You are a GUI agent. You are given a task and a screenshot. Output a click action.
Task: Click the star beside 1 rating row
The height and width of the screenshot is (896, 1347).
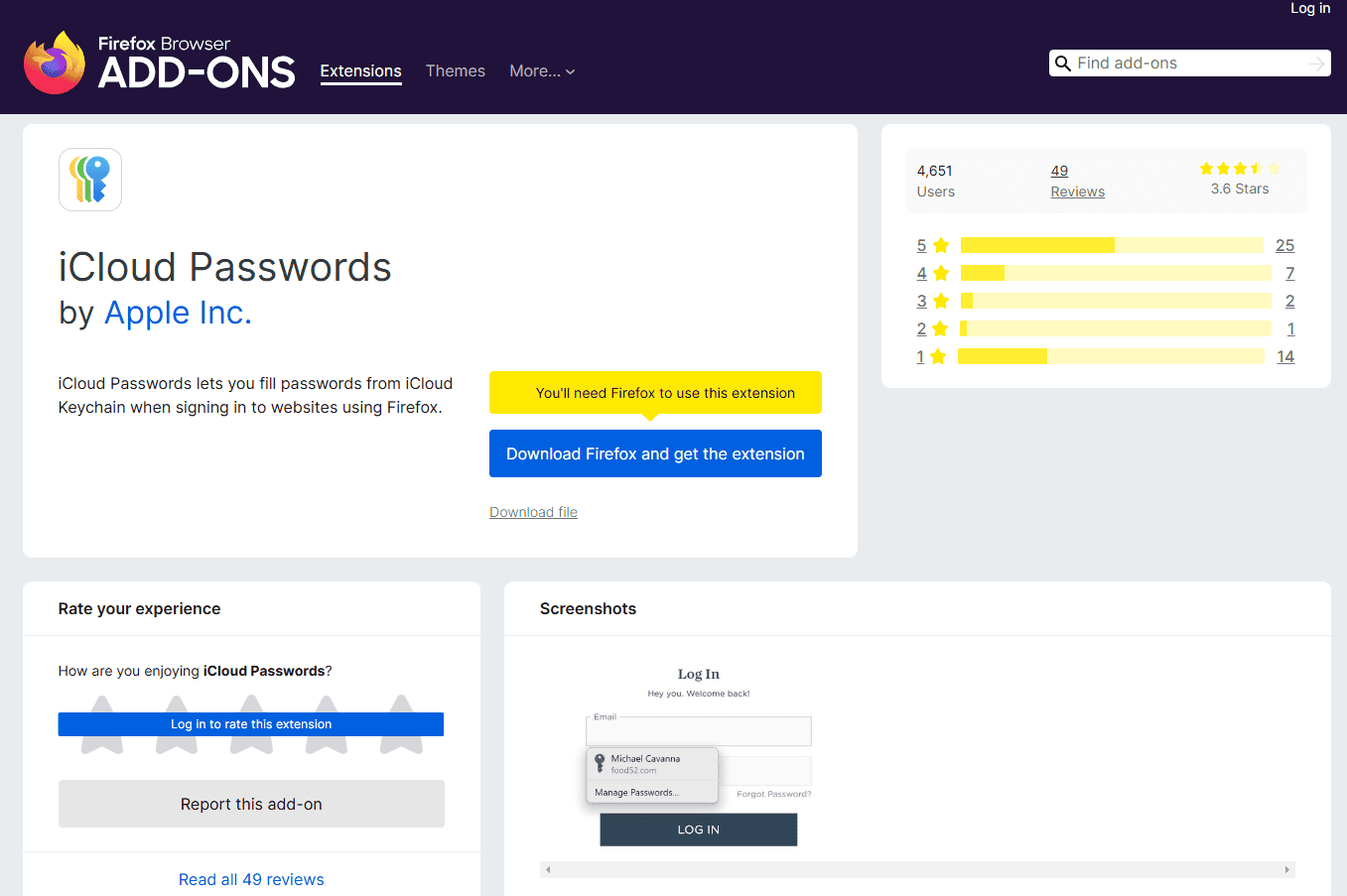[x=938, y=356]
